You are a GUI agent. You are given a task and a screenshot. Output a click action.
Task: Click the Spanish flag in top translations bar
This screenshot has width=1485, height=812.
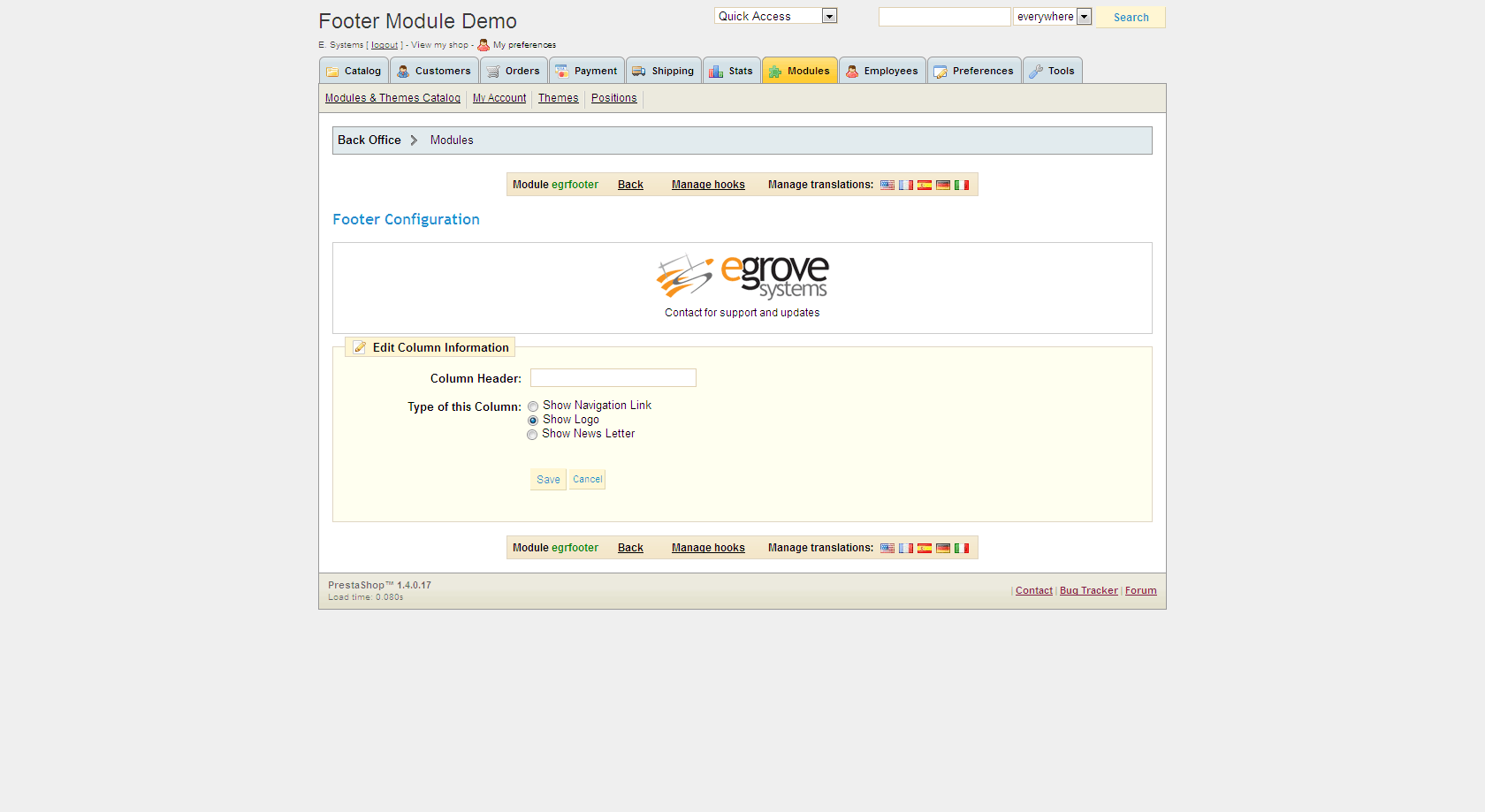click(x=924, y=185)
